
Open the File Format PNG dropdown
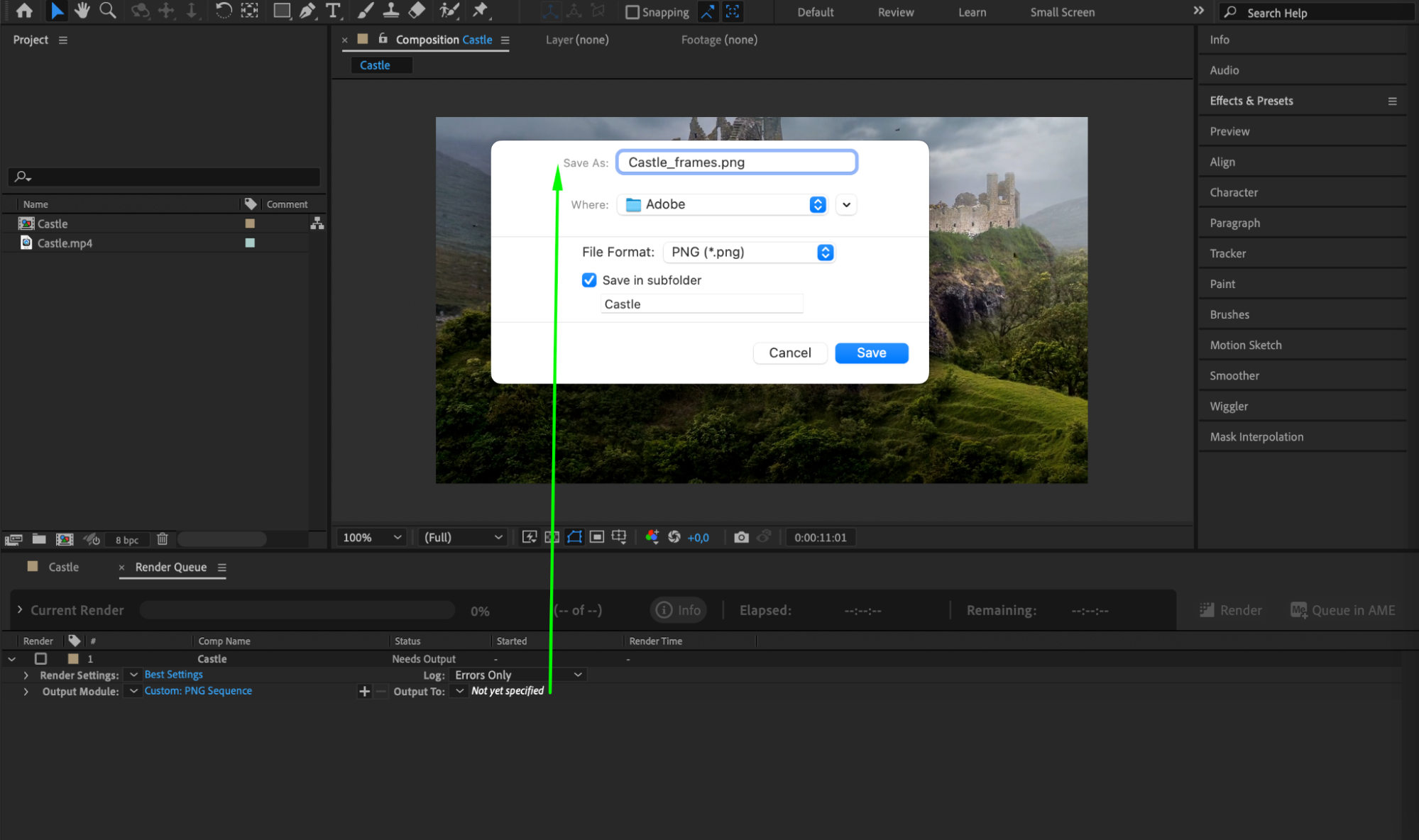coord(749,253)
